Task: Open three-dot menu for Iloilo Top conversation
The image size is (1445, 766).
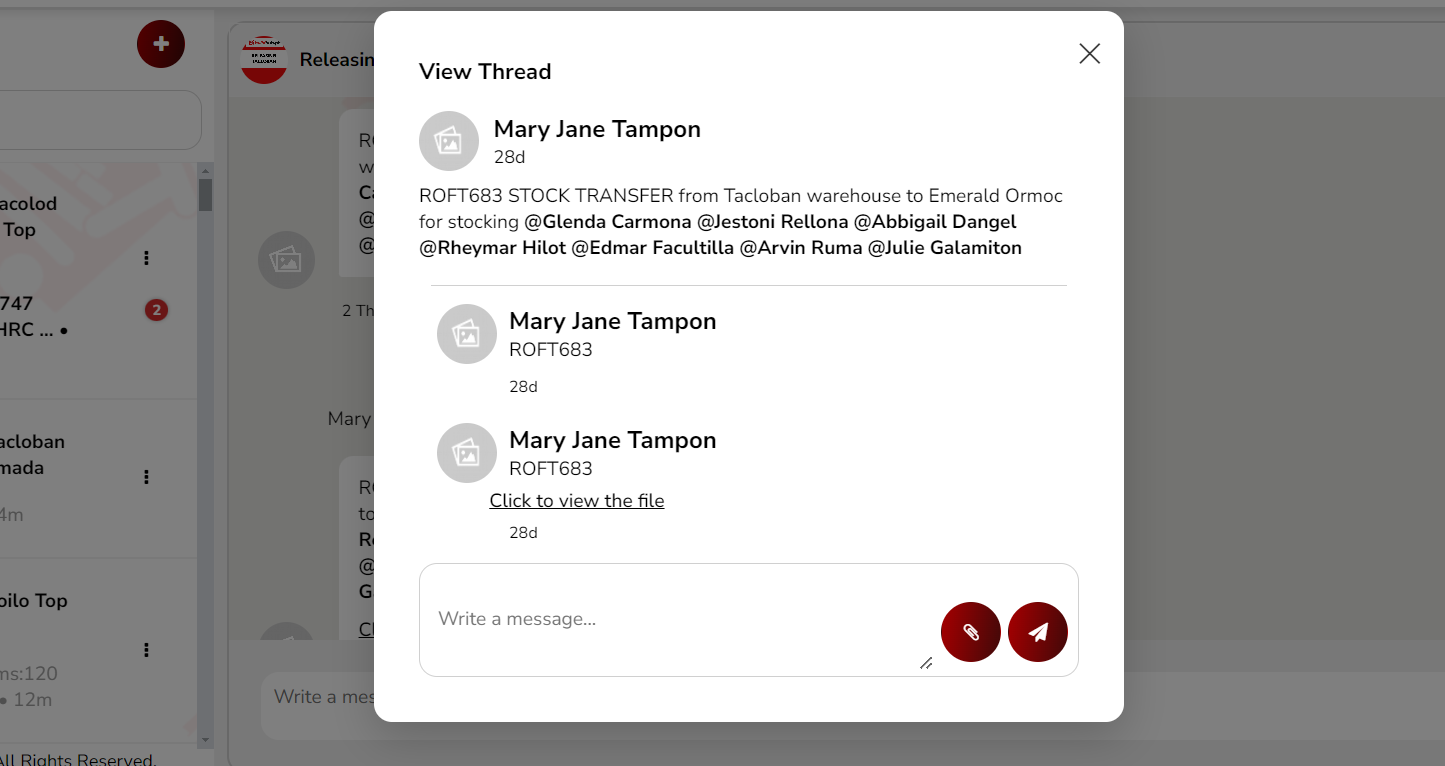Action: coord(146,650)
